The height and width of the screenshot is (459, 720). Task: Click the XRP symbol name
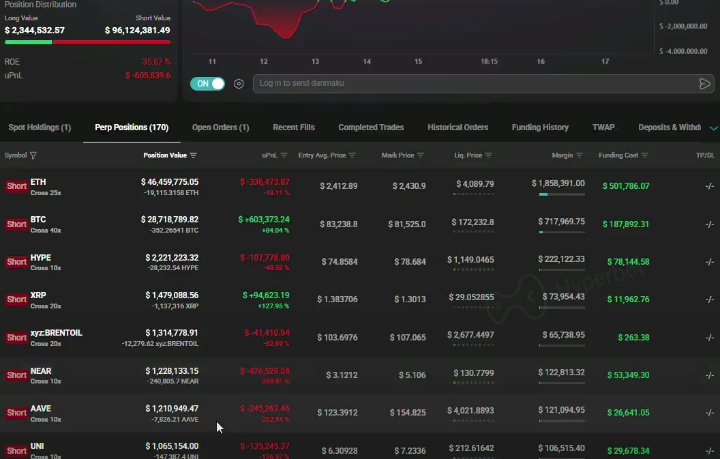[38, 295]
